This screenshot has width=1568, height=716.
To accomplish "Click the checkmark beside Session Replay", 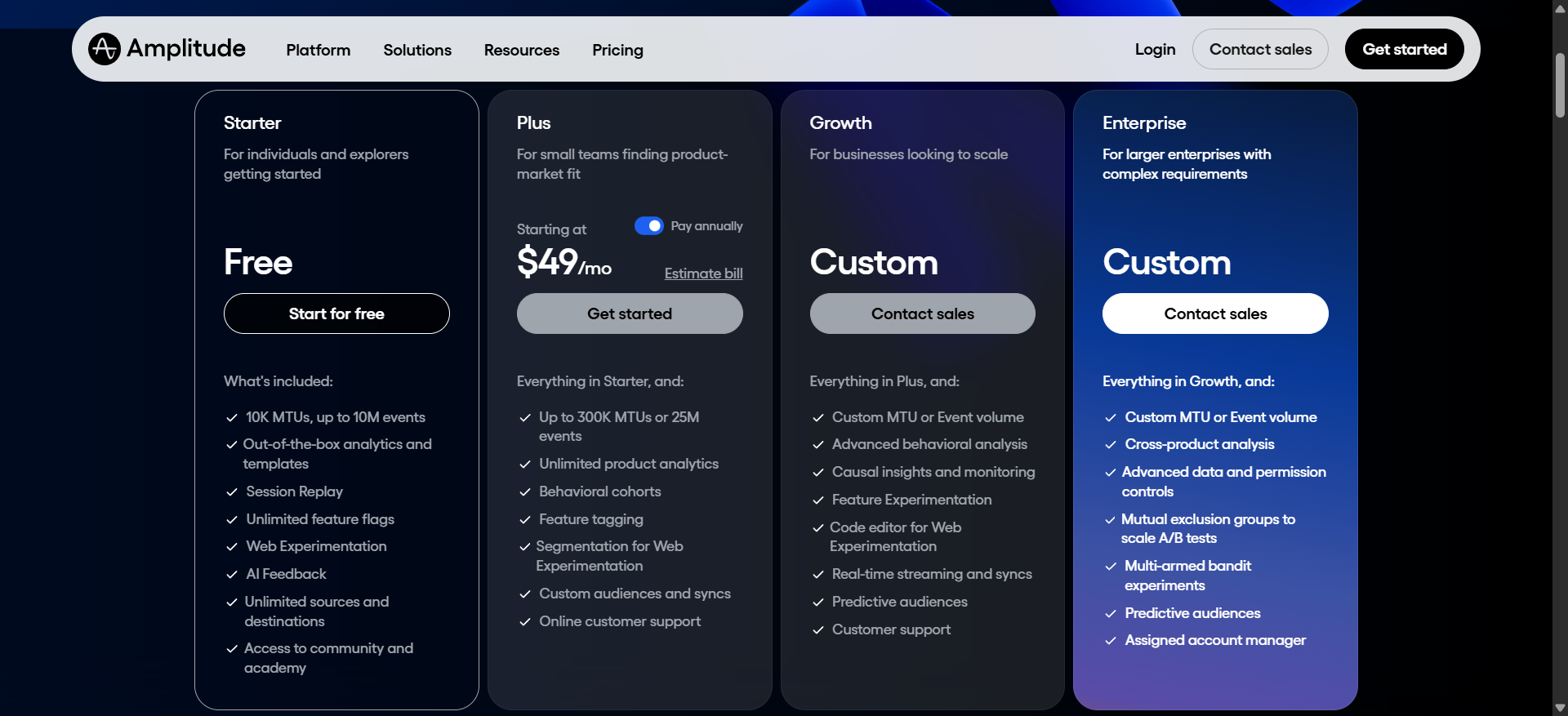I will click(x=232, y=492).
